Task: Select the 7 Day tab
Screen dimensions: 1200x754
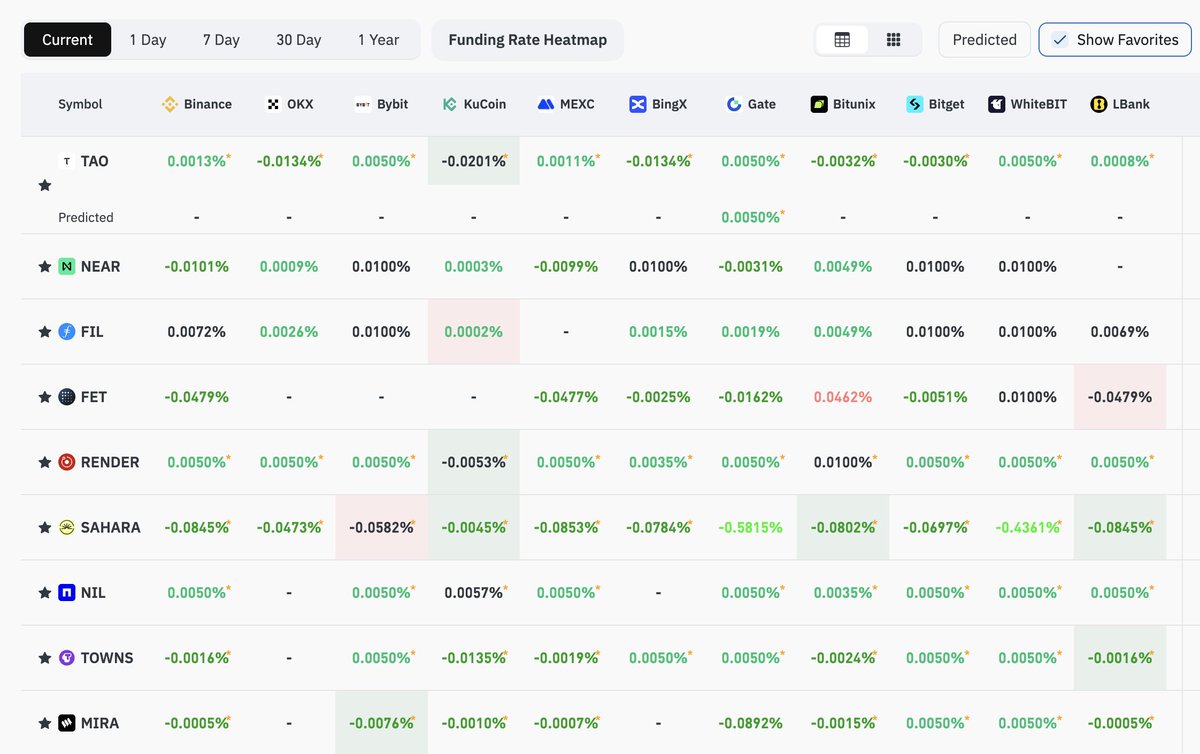Action: 221,40
